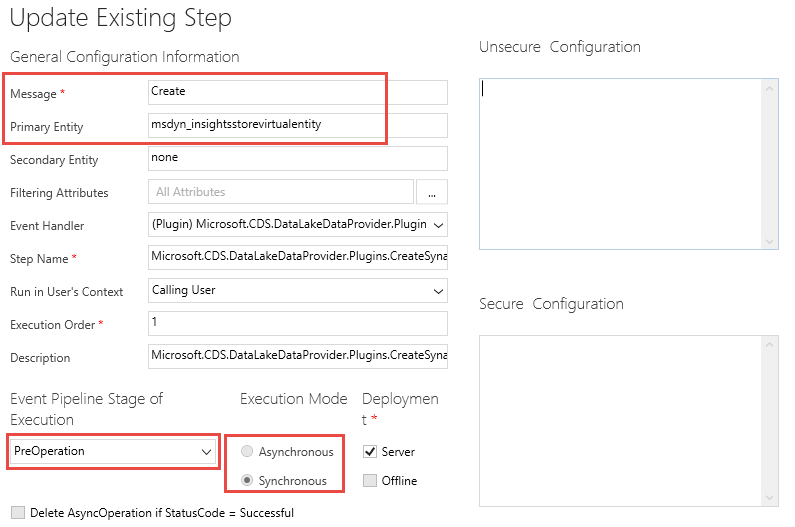Viewport: 795px width, 527px height.
Task: Enable the Offline deployment checkbox
Action: (x=370, y=481)
